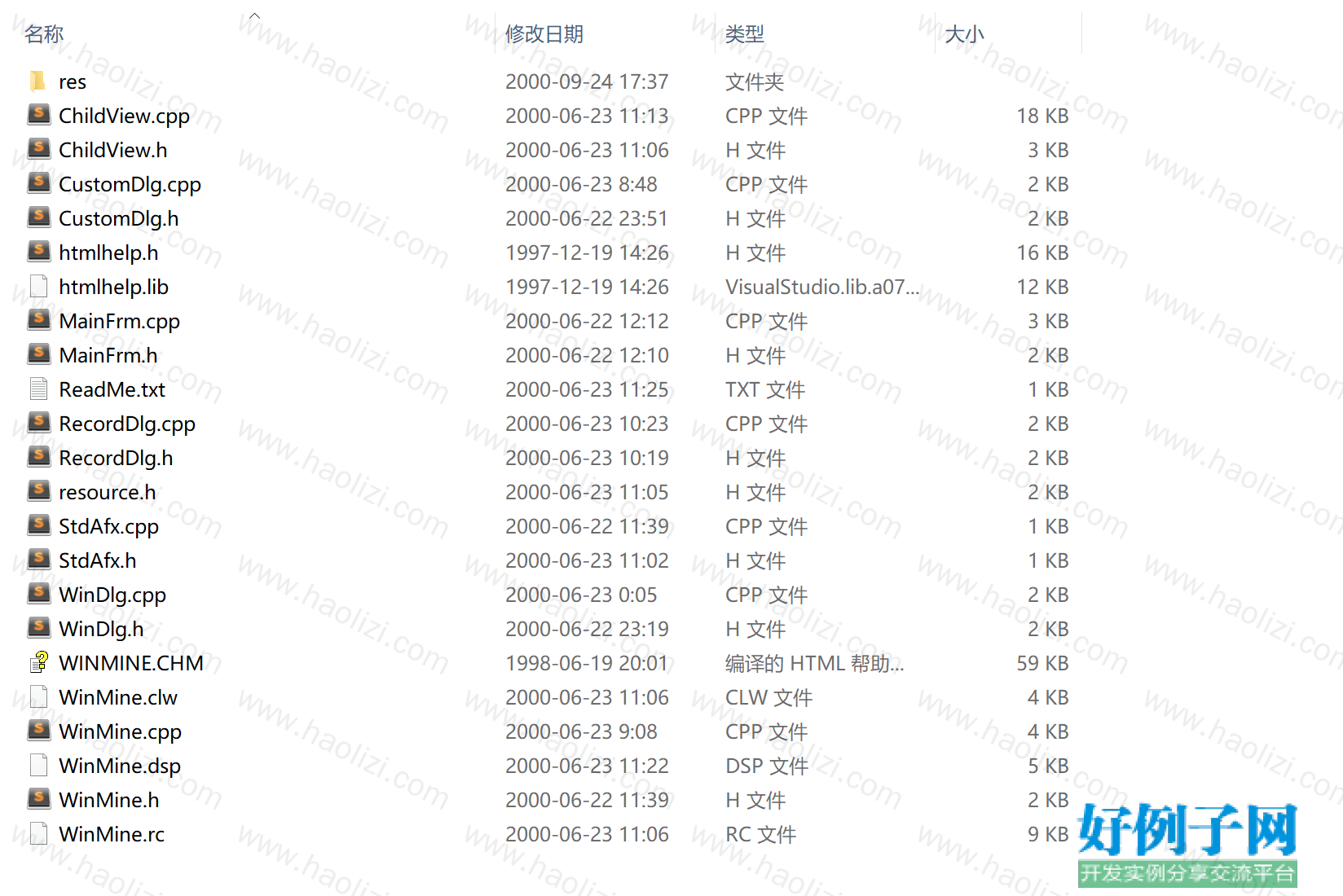Viewport: 1343px width, 896px height.
Task: Click the ChildView.cpp file icon
Action: 38,115
